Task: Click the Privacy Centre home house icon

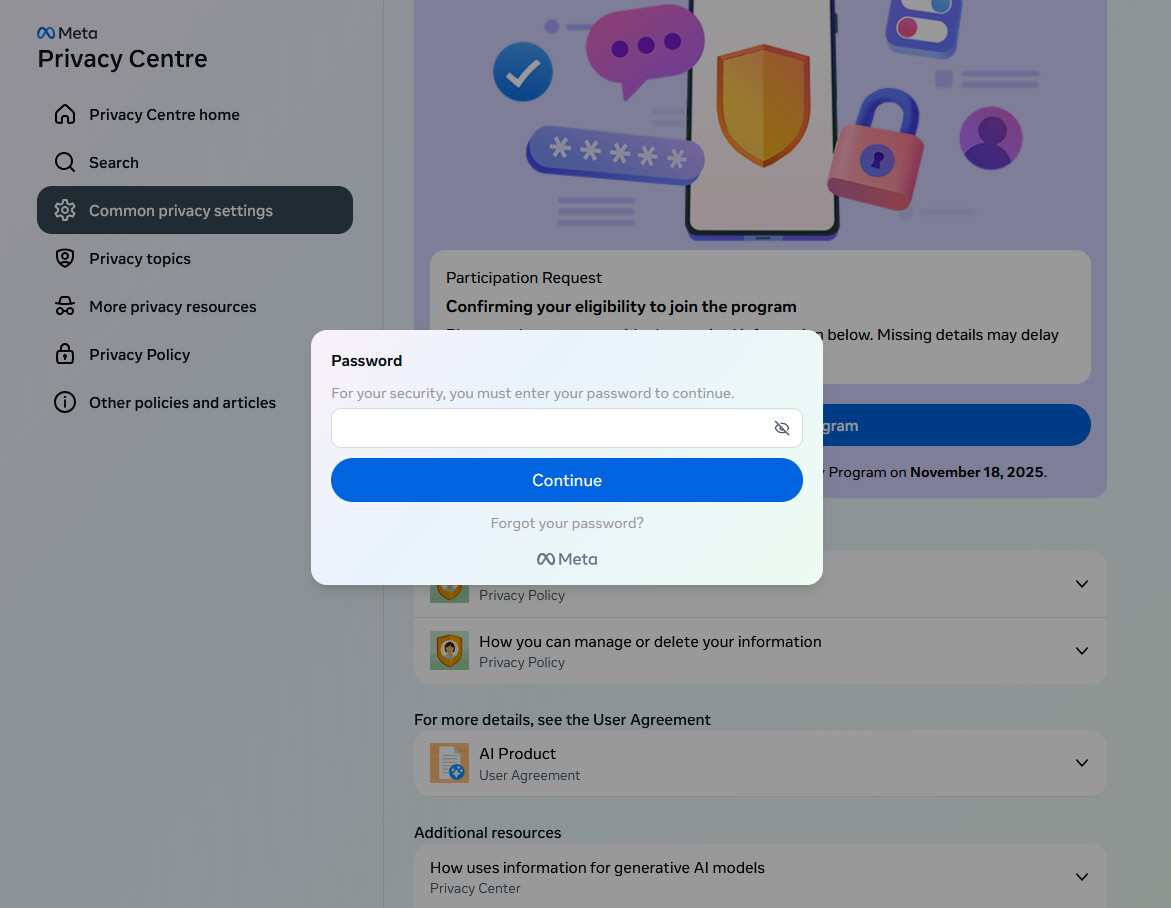Action: [x=65, y=114]
